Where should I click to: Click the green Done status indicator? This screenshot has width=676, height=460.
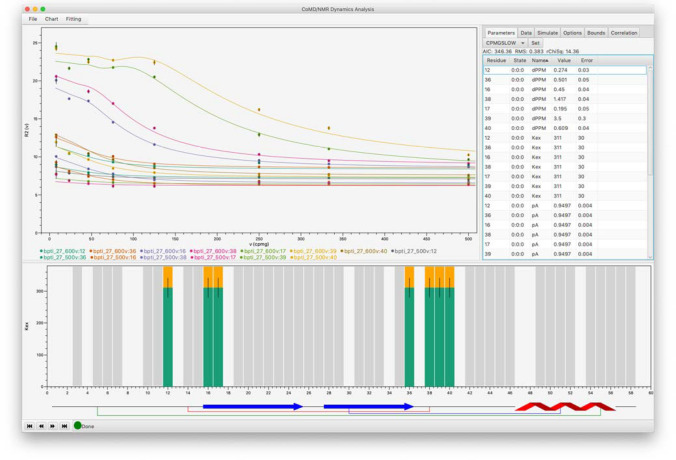(78, 426)
